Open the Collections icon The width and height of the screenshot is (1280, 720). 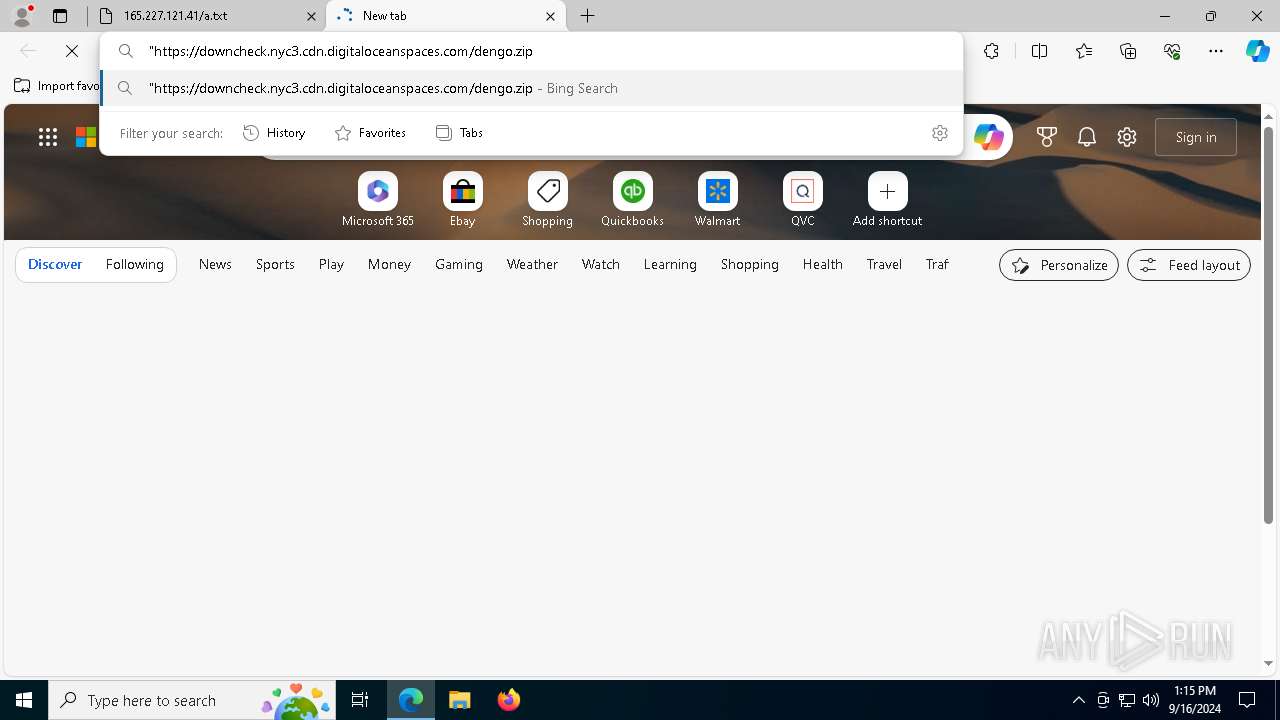coord(1128,51)
